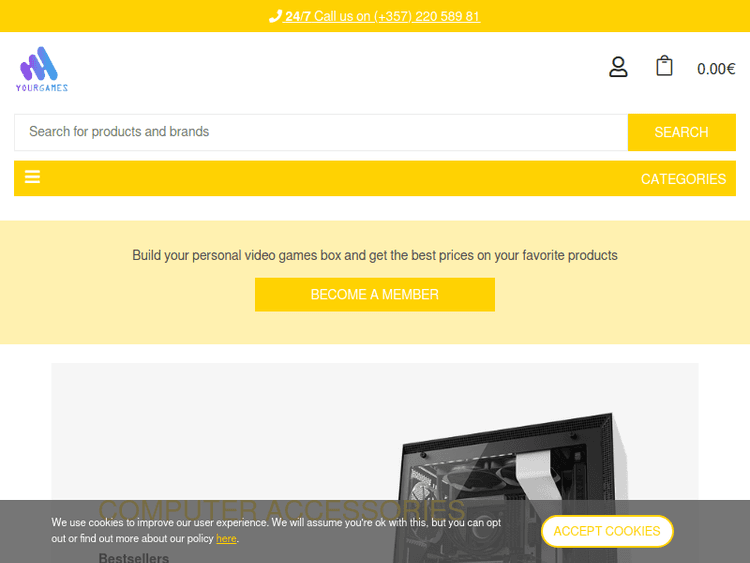Click the cookie notice message text
The height and width of the screenshot is (563, 750).
coord(276,530)
